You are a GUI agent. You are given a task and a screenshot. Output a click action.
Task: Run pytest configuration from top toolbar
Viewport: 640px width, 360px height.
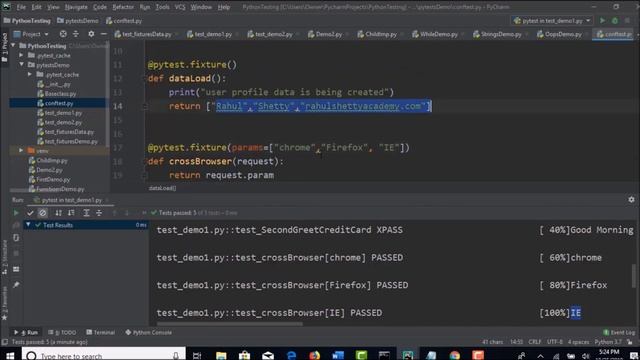tap(602, 20)
